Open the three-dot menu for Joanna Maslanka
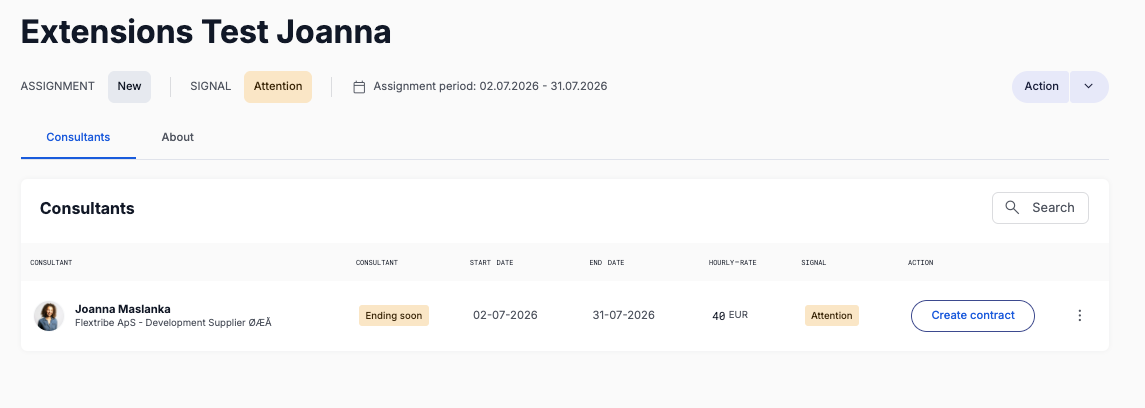The image size is (1145, 408). [x=1080, y=315]
